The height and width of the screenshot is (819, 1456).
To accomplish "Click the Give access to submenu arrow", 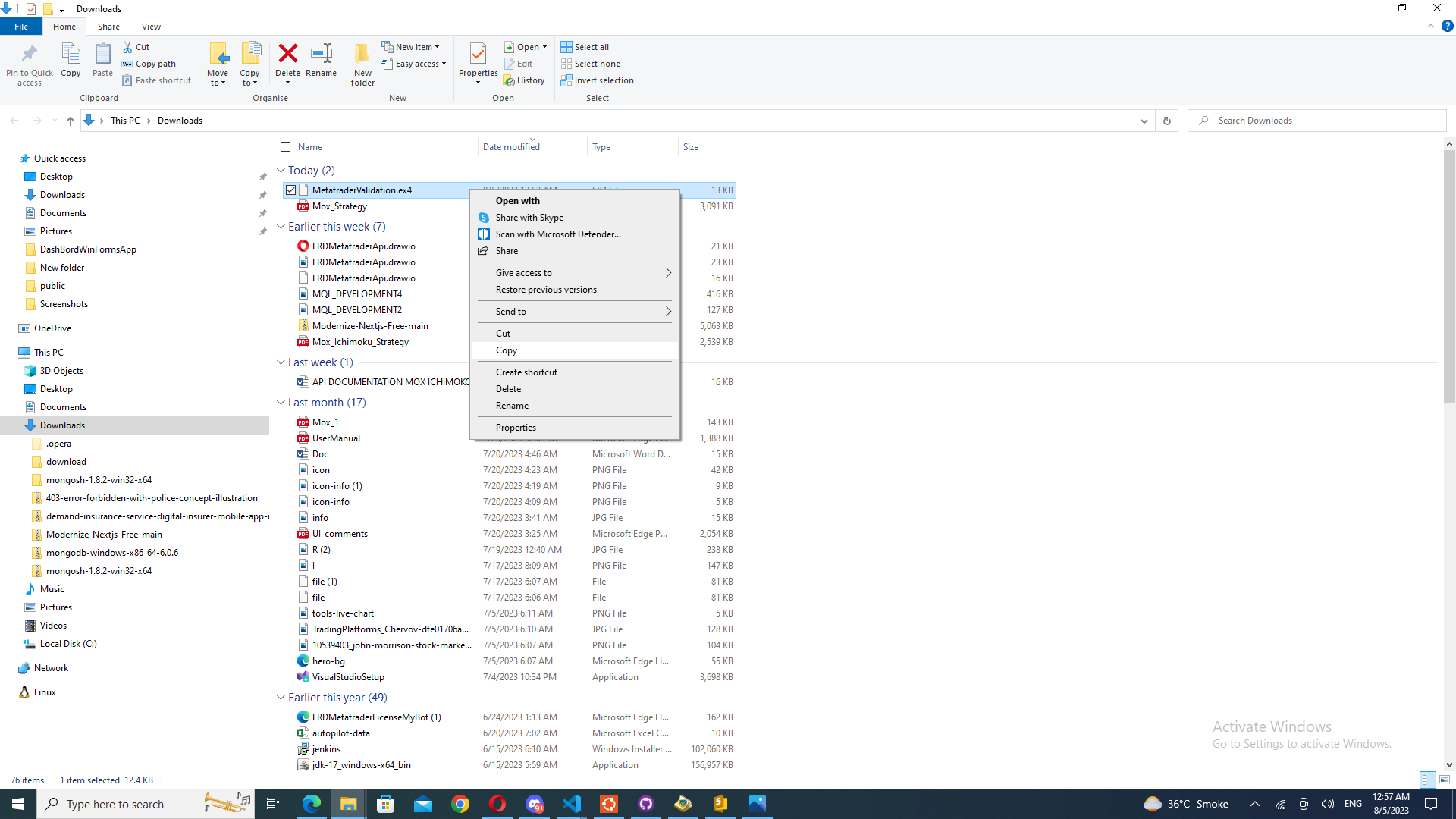I will (x=668, y=272).
